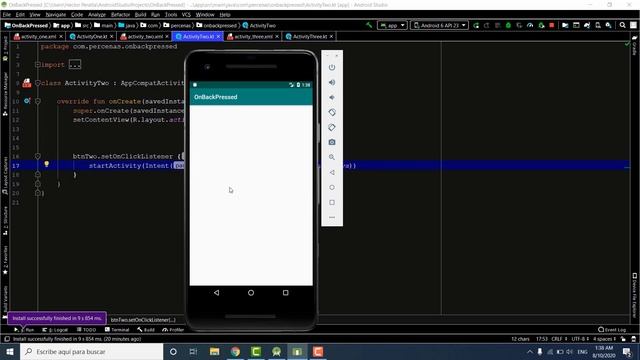Click the override gutter icon on line 10
This screenshot has width=640, height=360.
pyautogui.click(x=27, y=100)
